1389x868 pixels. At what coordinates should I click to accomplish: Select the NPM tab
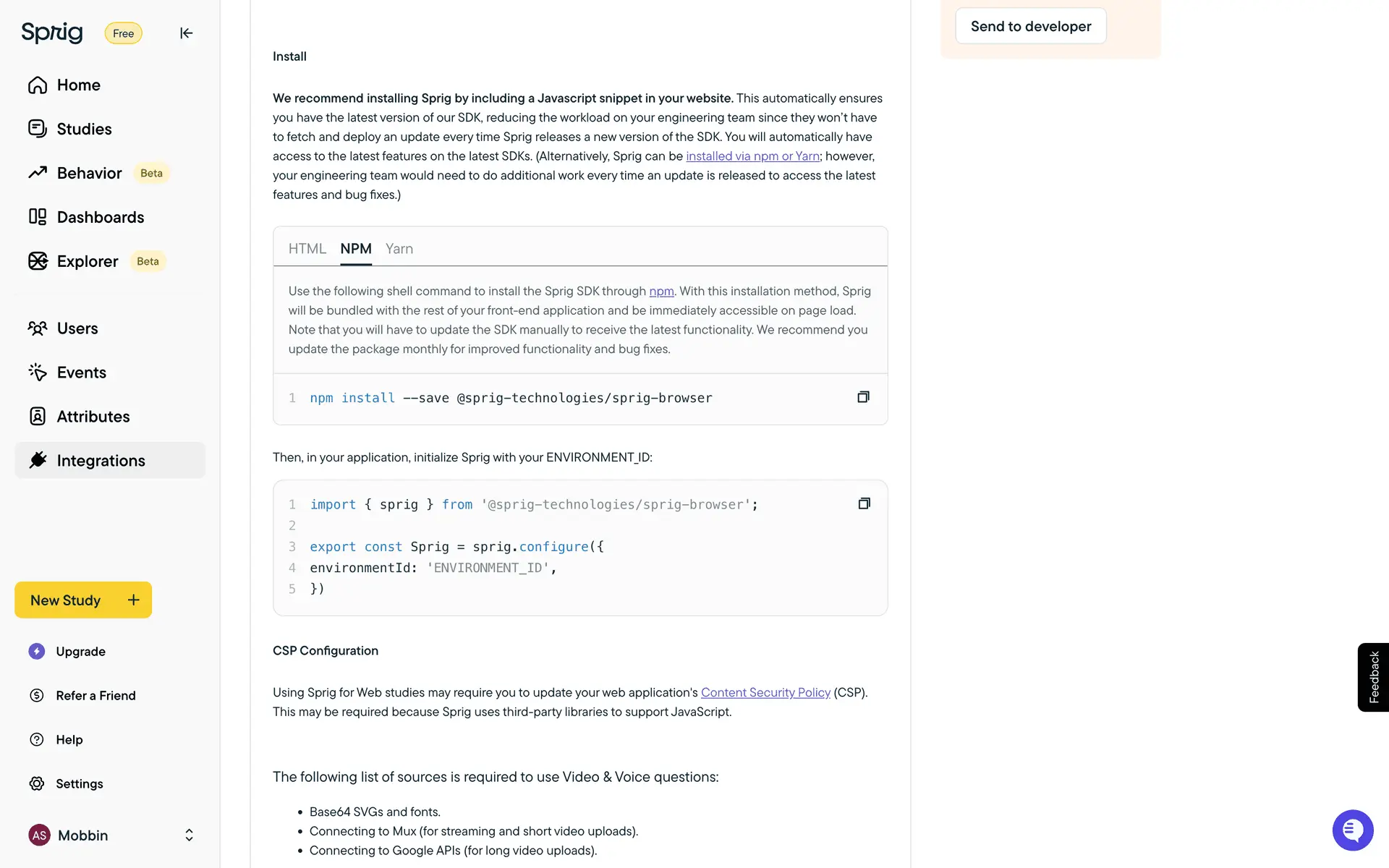[356, 249]
